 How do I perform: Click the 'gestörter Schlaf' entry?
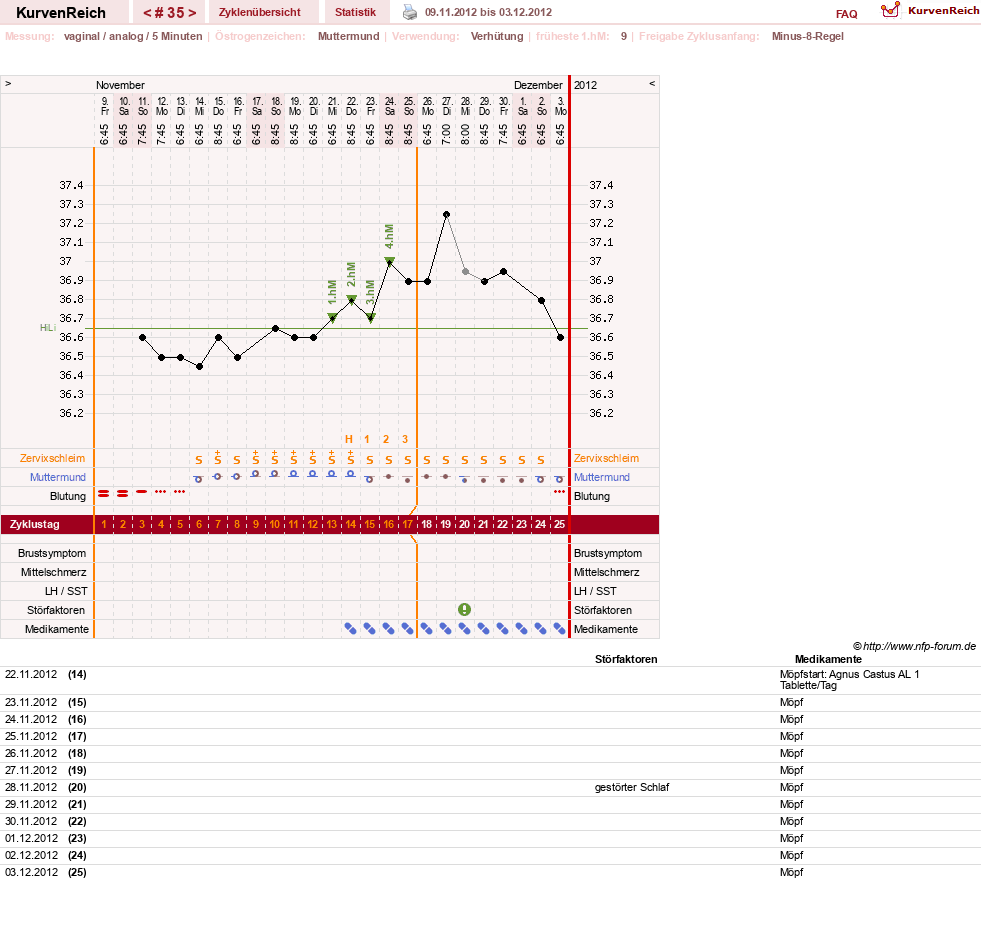click(x=632, y=787)
